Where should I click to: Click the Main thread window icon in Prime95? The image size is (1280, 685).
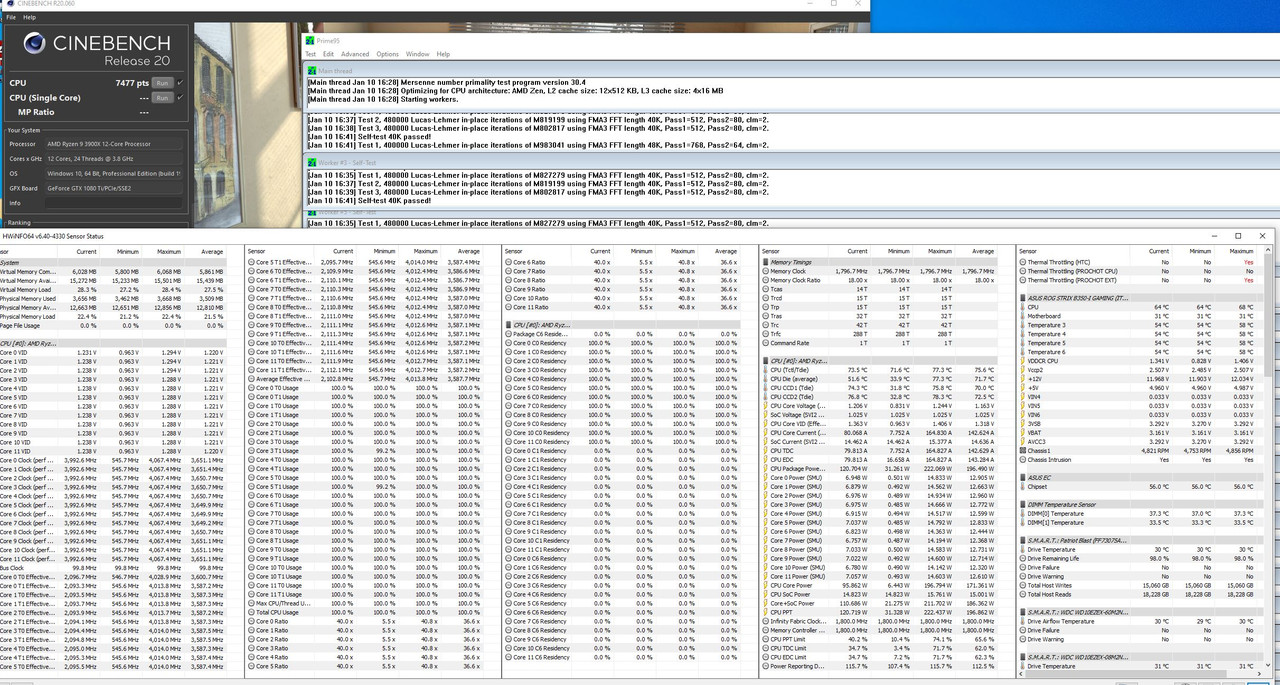(311, 71)
